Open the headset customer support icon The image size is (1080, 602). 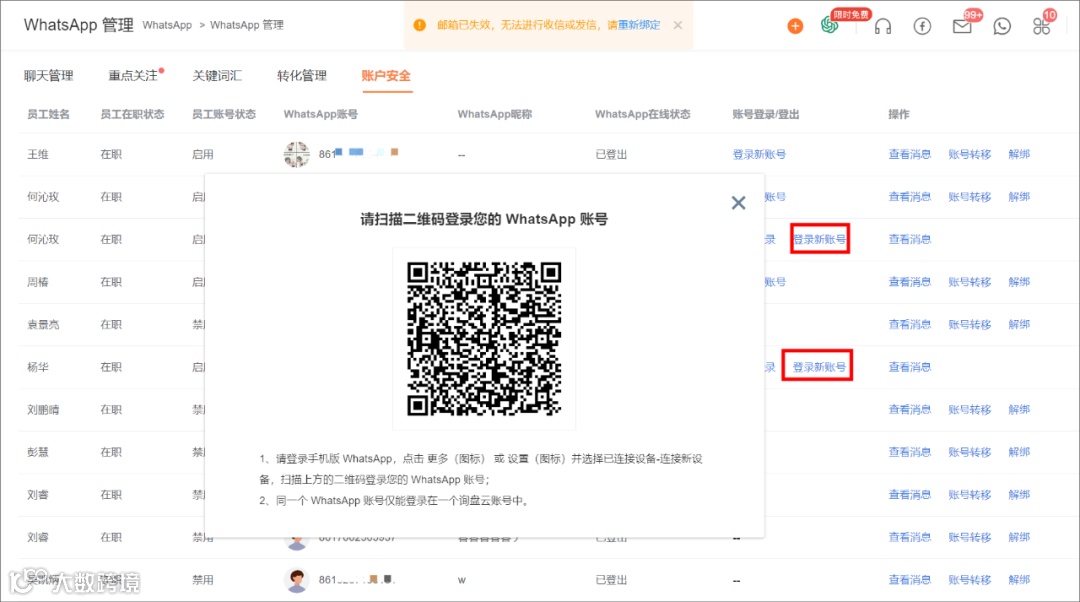[882, 26]
